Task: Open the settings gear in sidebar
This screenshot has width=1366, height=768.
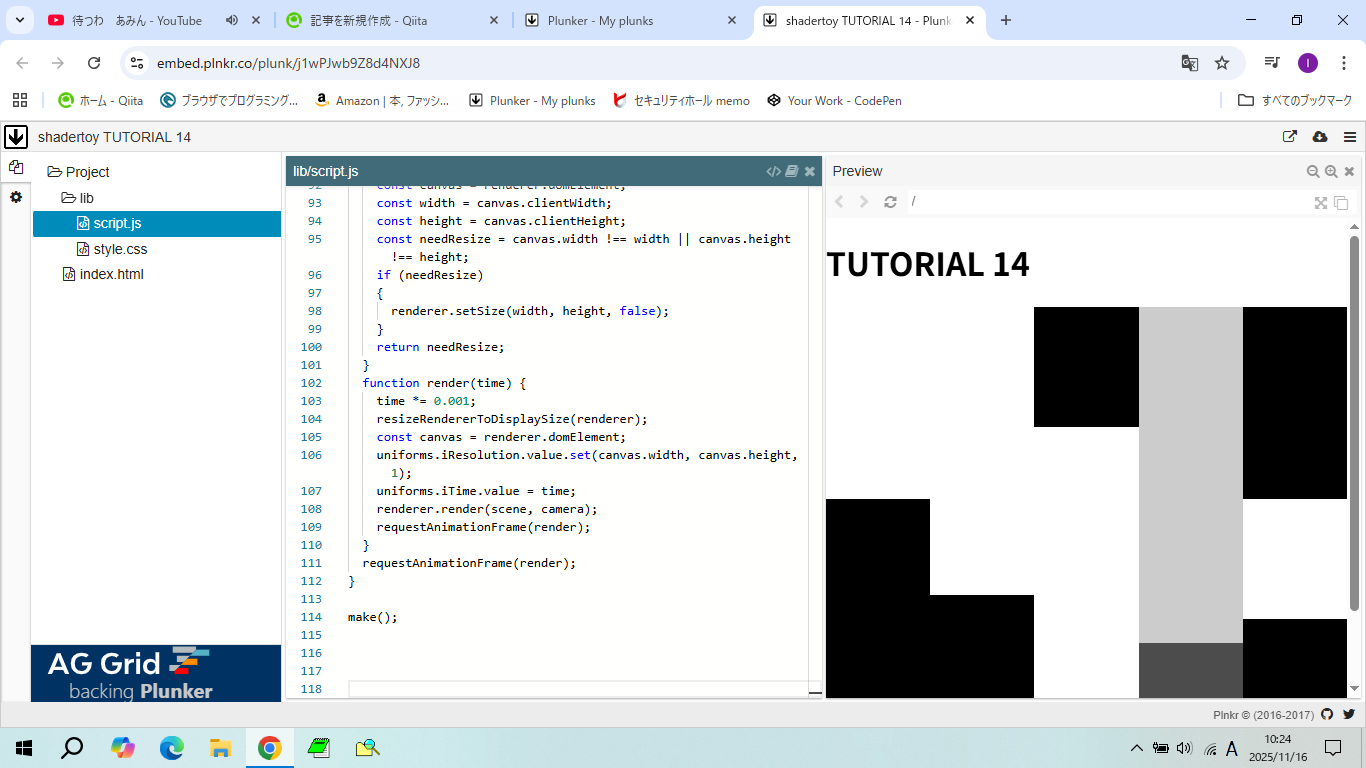Action: (15, 197)
